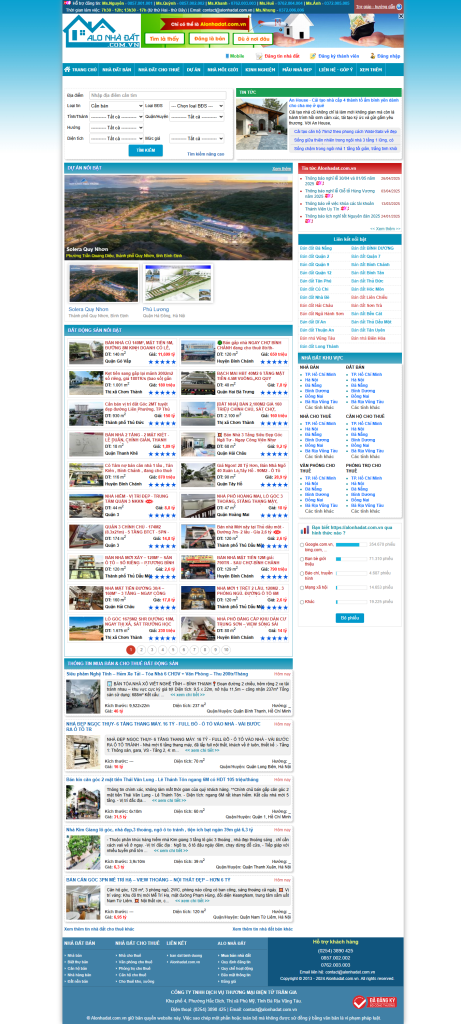Open the Quận/Huyện dropdown
Screen dimensions: 461x1024
pyautogui.click(x=197, y=116)
